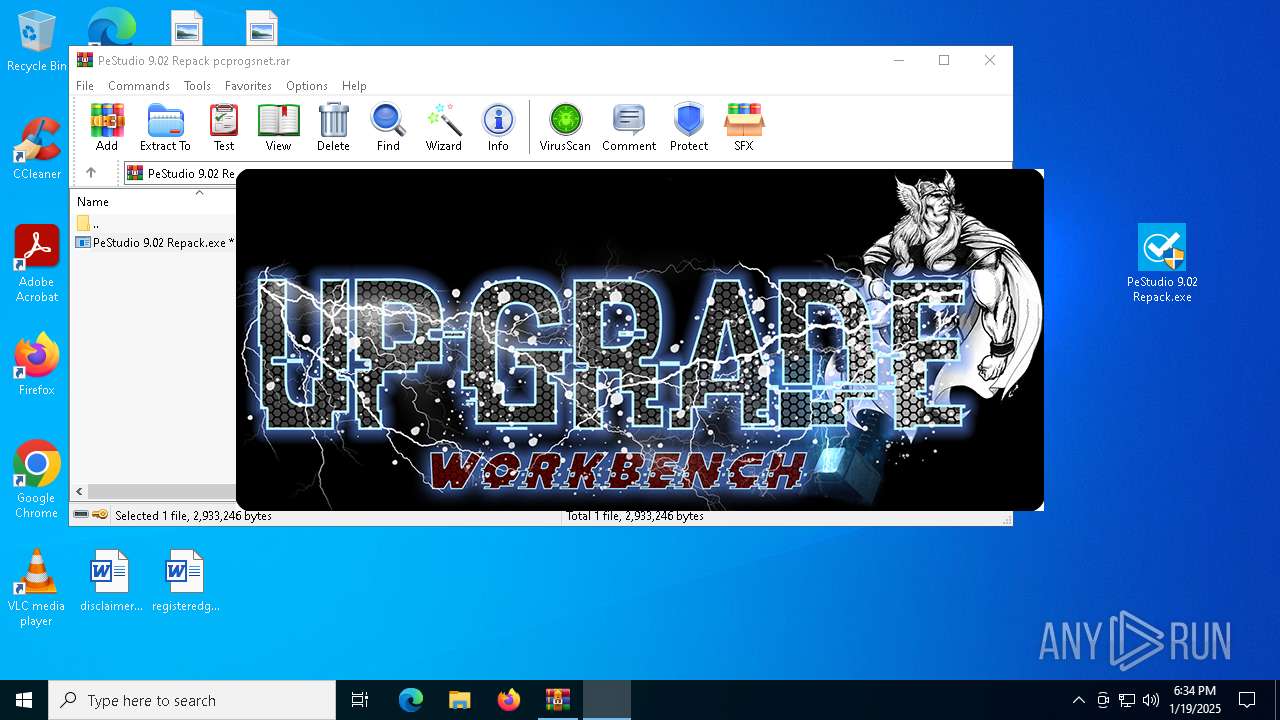Open Google Chrome desktop shortcut

click(36, 480)
